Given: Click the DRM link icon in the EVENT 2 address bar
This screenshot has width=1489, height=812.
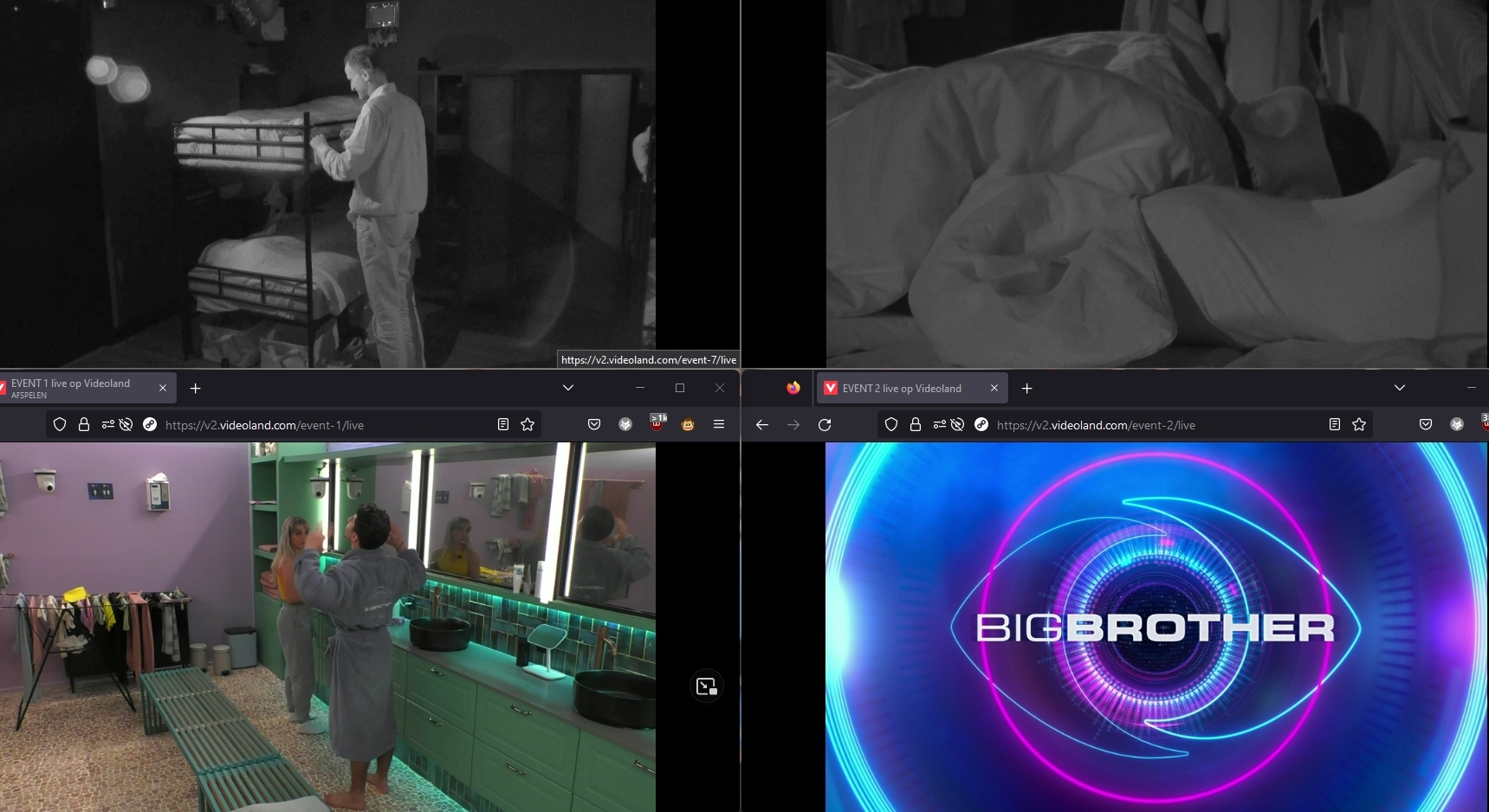Looking at the screenshot, I should point(981,424).
